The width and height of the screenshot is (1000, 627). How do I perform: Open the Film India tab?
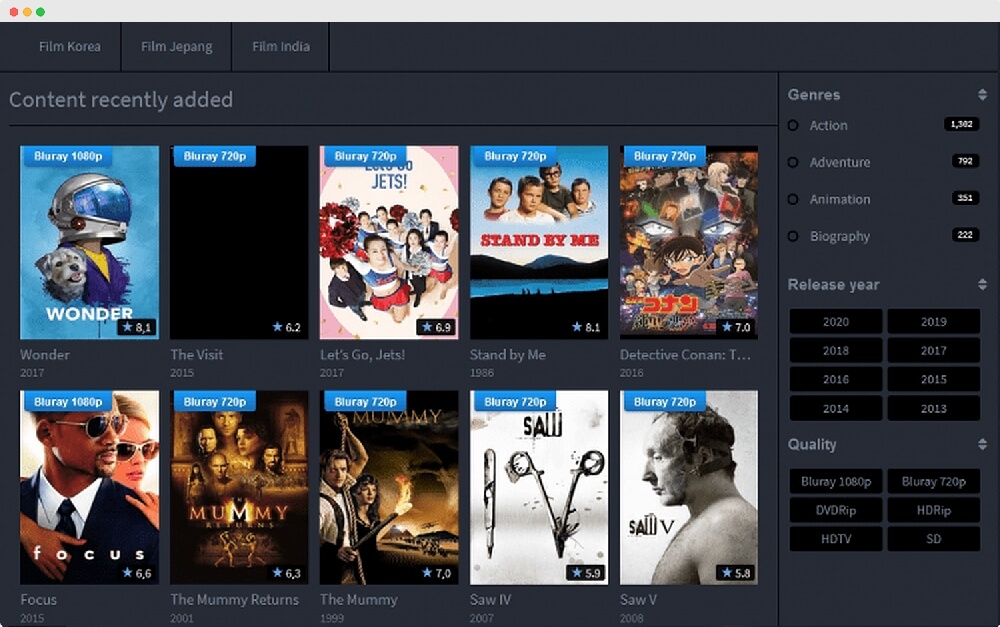click(281, 47)
